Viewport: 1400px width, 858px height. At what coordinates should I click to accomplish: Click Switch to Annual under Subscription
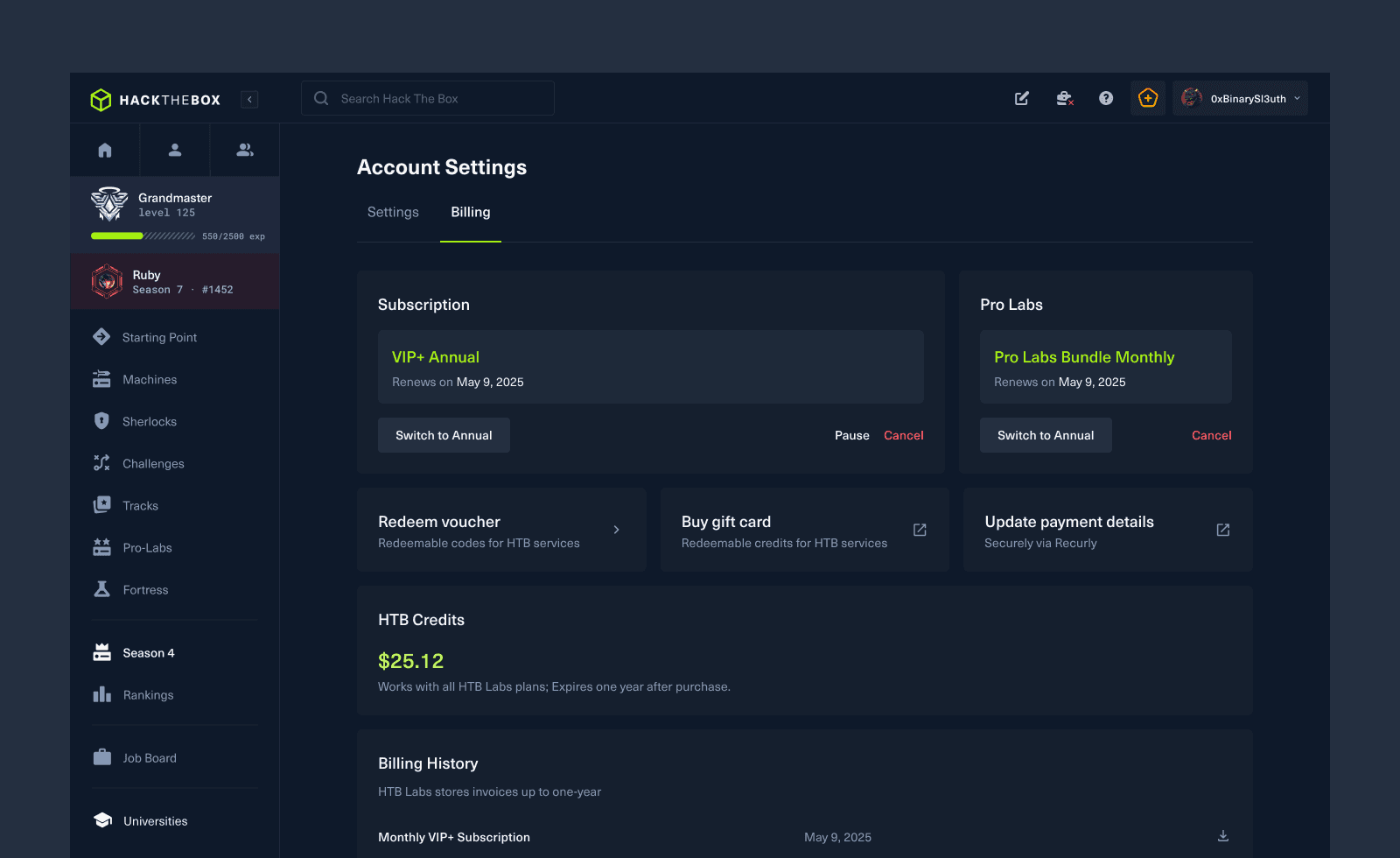444,435
